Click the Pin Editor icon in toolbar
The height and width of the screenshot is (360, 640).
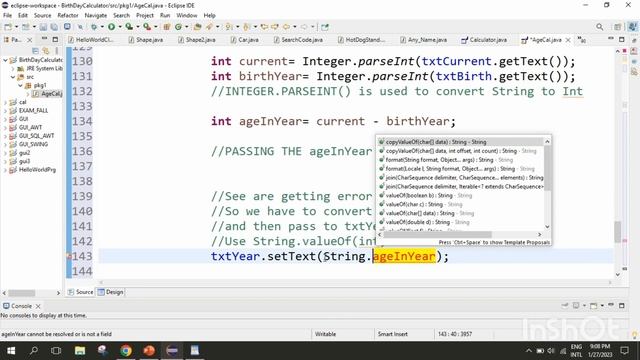coord(325,27)
